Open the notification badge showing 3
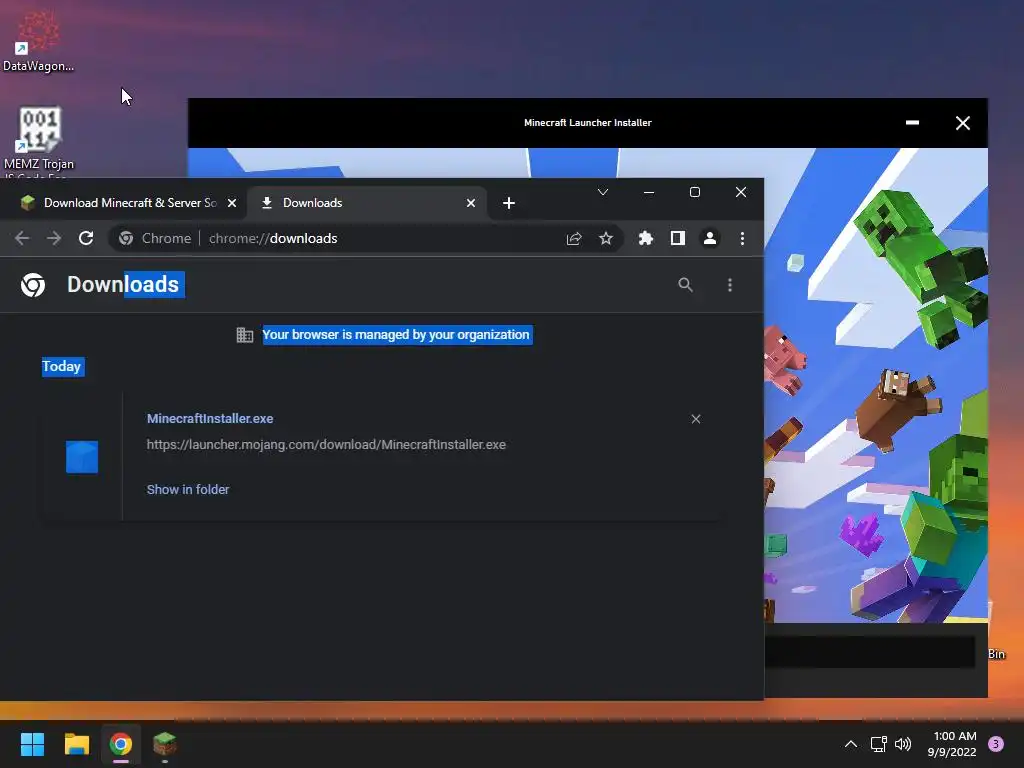This screenshot has width=1024, height=768. [x=996, y=744]
